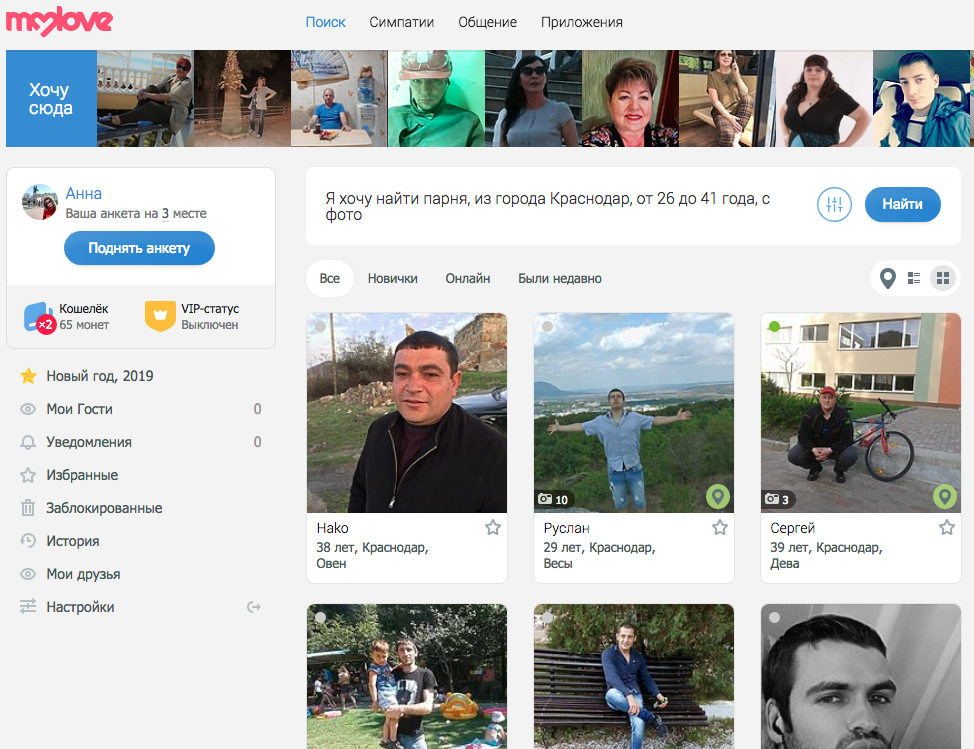Open Сергей's photo with bicycle

861,412
